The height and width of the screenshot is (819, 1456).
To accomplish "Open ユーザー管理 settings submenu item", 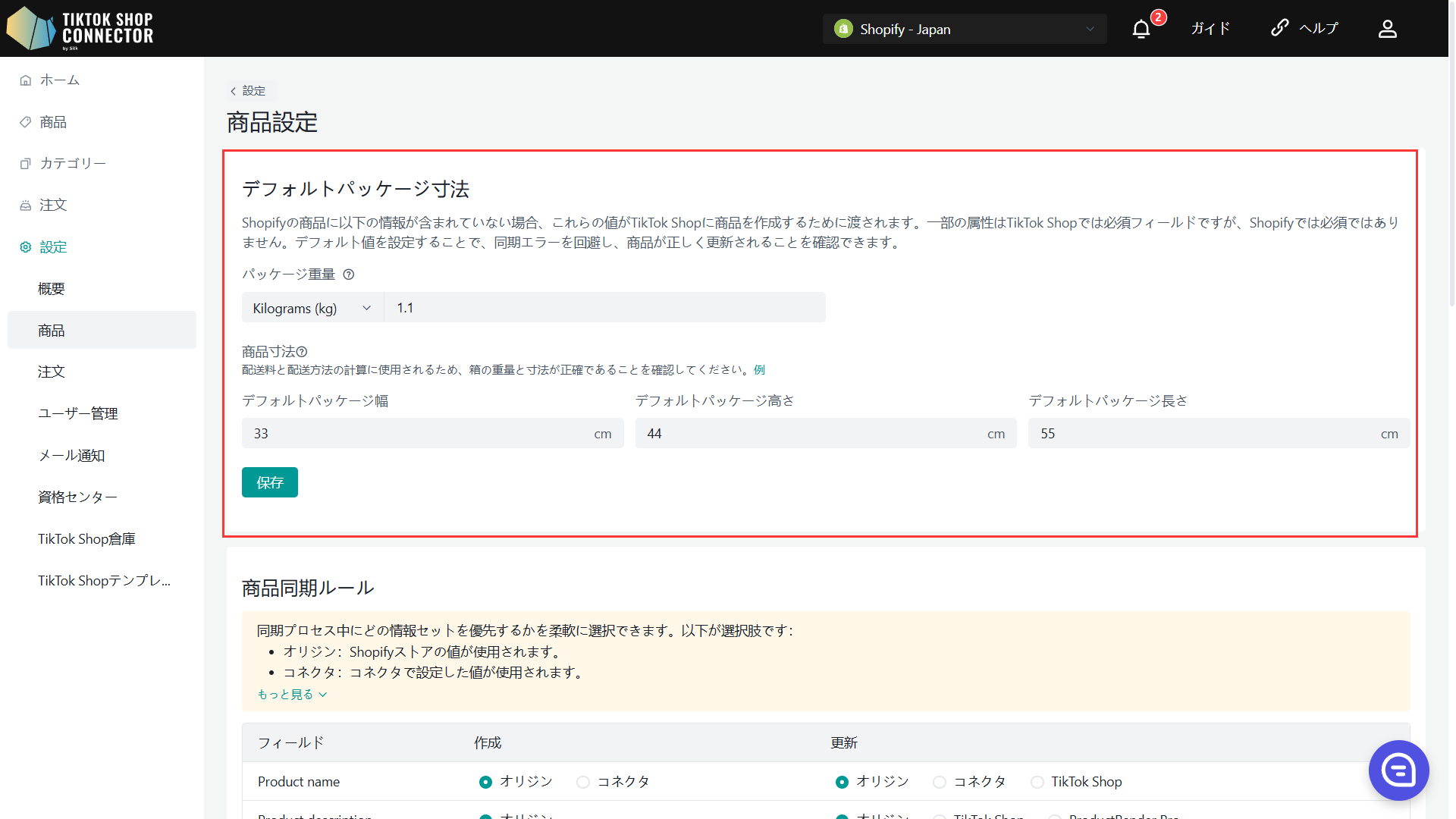I will pos(78,413).
